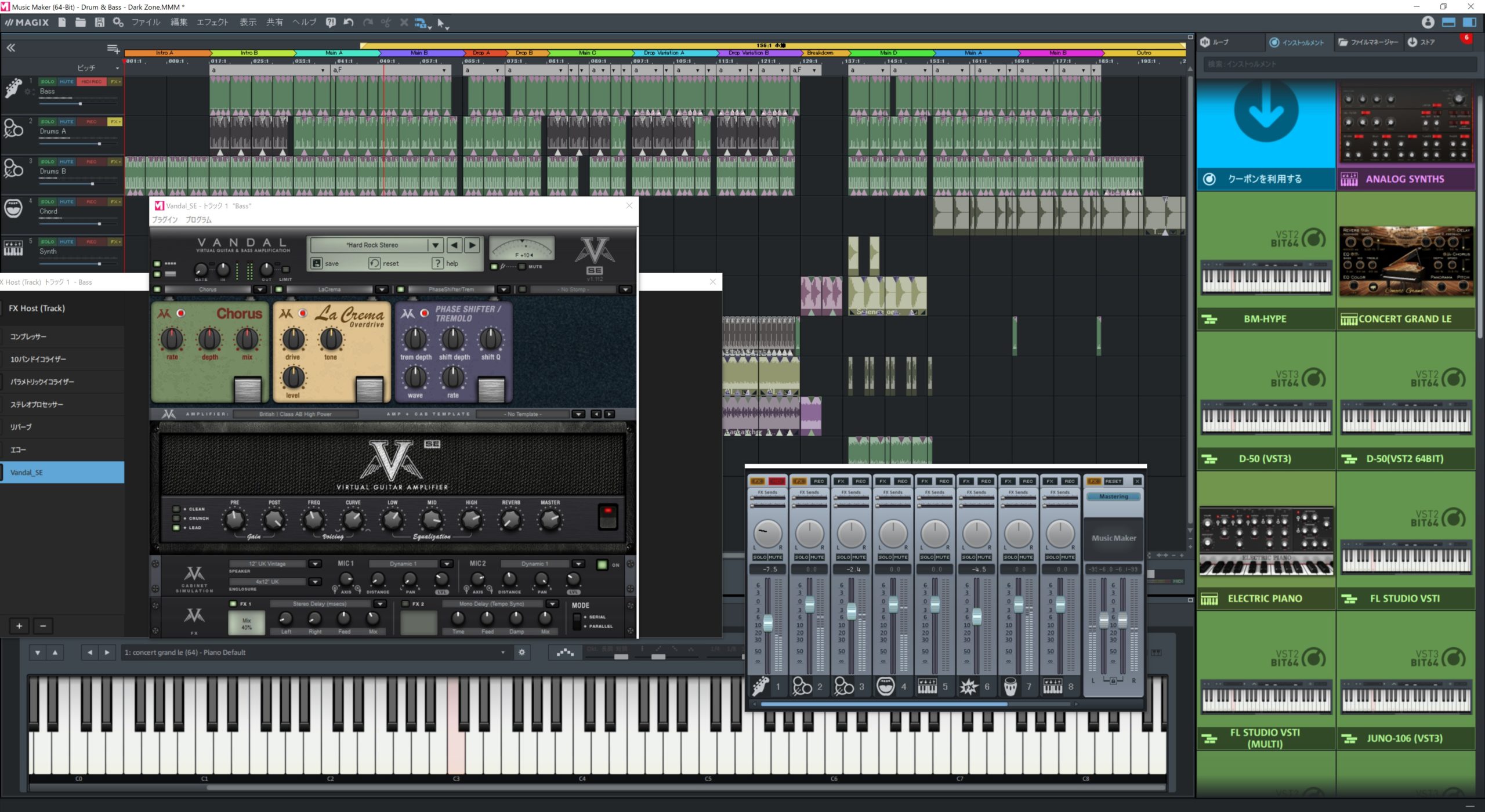Click the reset icon in Vandal preset panel
The height and width of the screenshot is (812, 1485).
375,263
